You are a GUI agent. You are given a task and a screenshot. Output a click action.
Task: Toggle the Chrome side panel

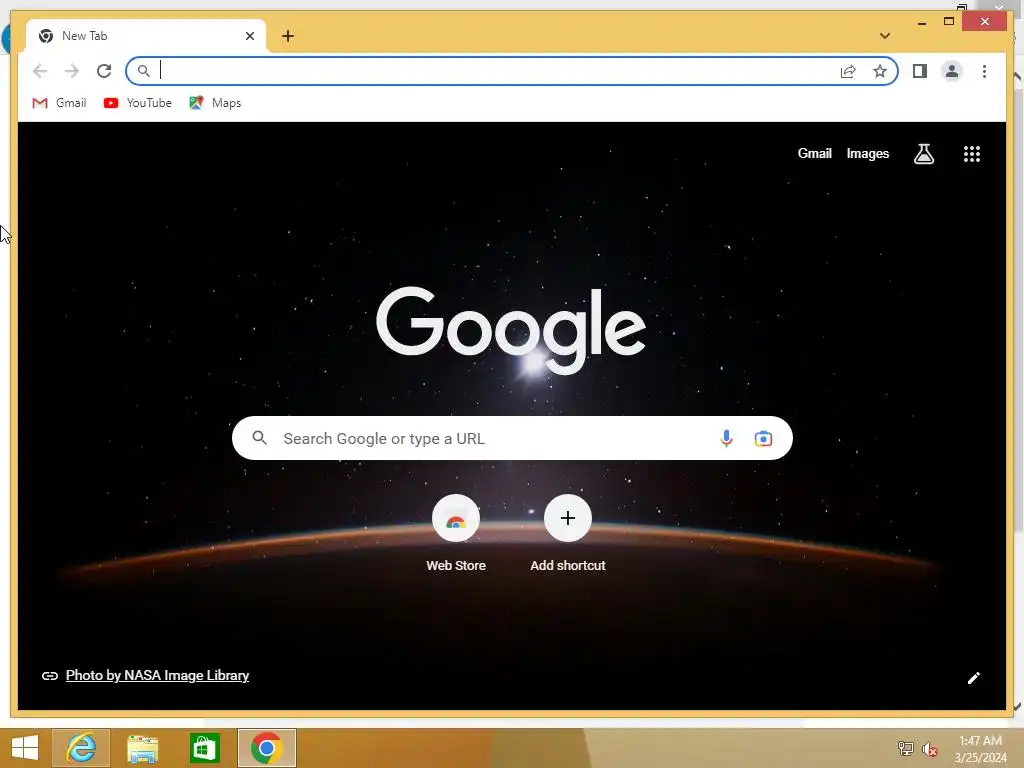click(920, 71)
